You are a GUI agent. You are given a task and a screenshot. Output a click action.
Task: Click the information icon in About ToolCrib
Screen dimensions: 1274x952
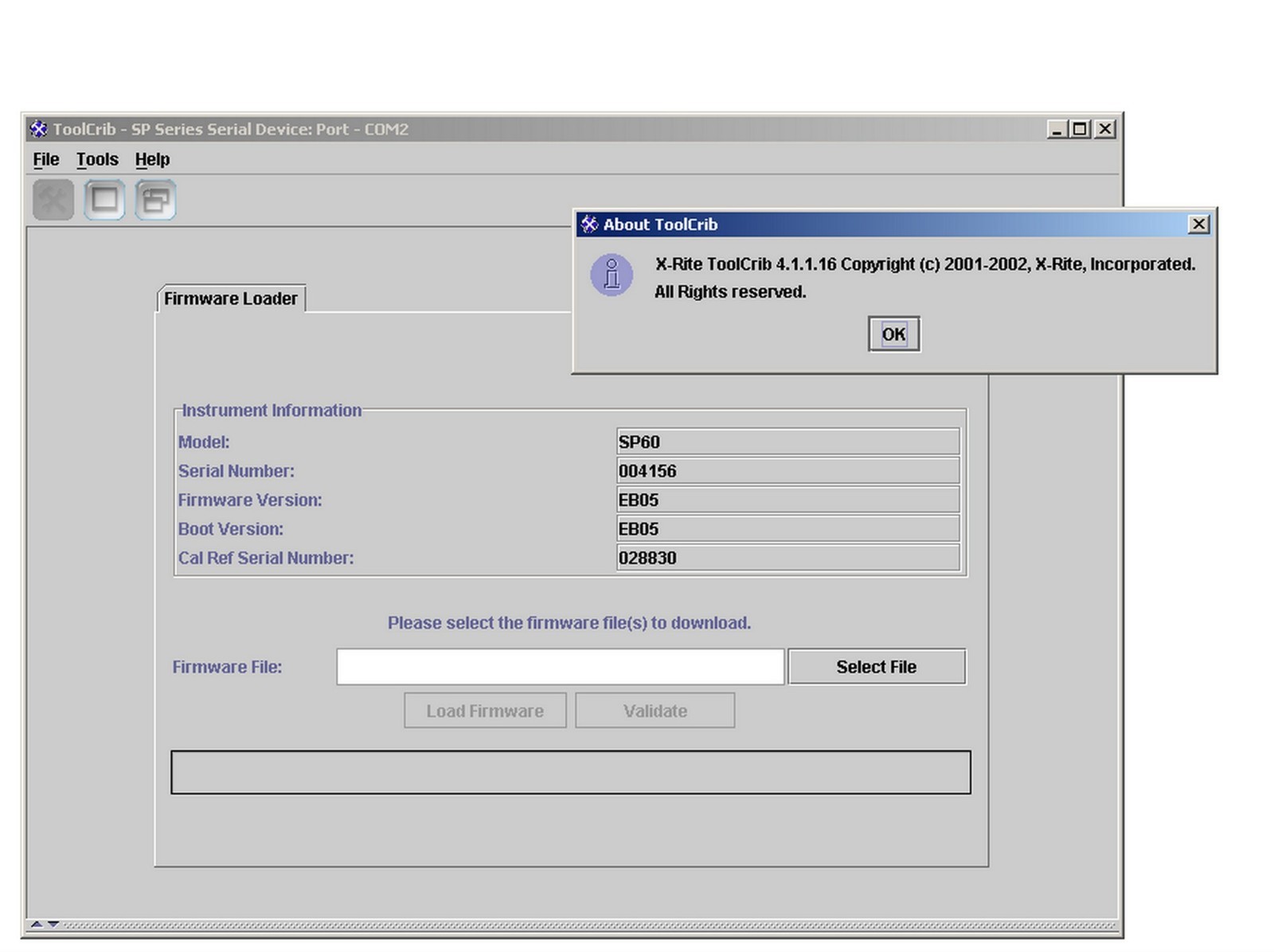point(612,275)
